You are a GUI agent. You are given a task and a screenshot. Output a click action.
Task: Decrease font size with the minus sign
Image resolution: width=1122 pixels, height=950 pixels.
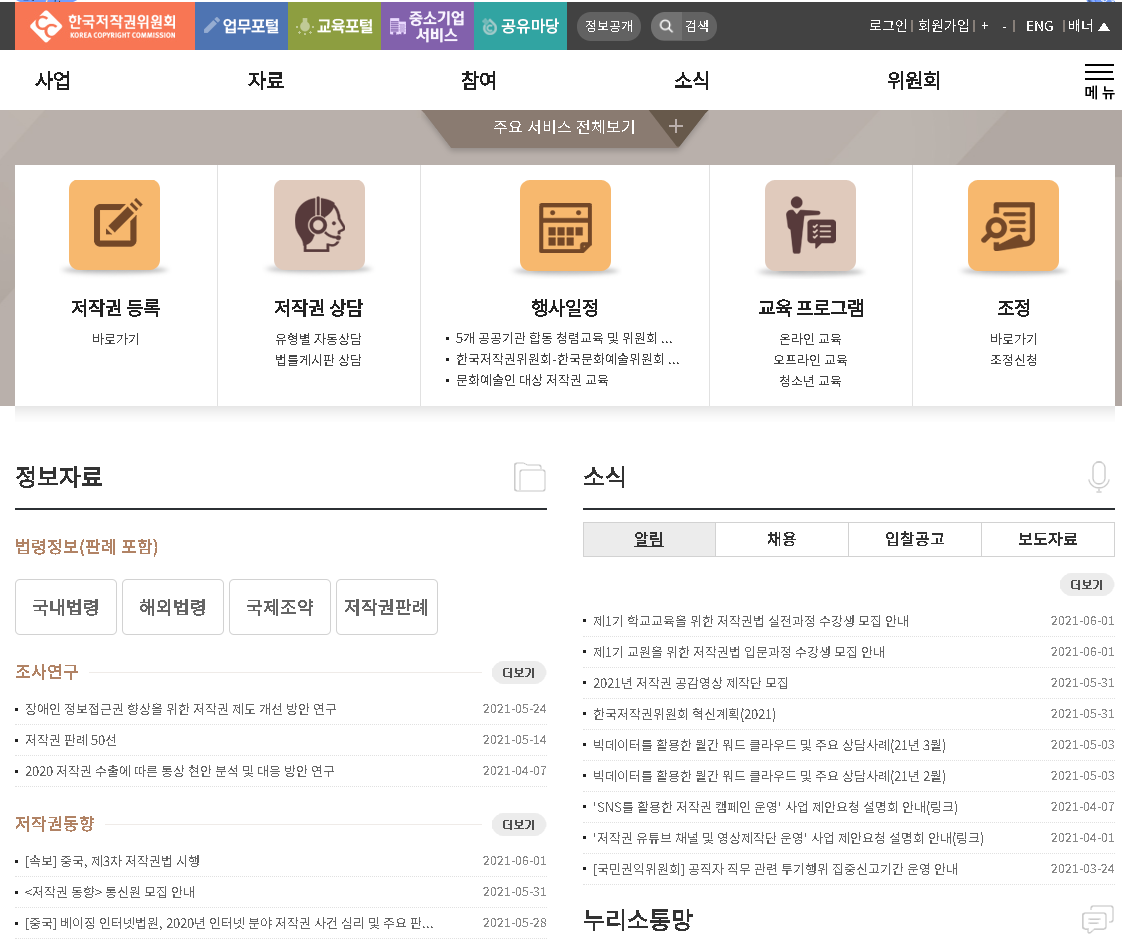pos(1004,26)
